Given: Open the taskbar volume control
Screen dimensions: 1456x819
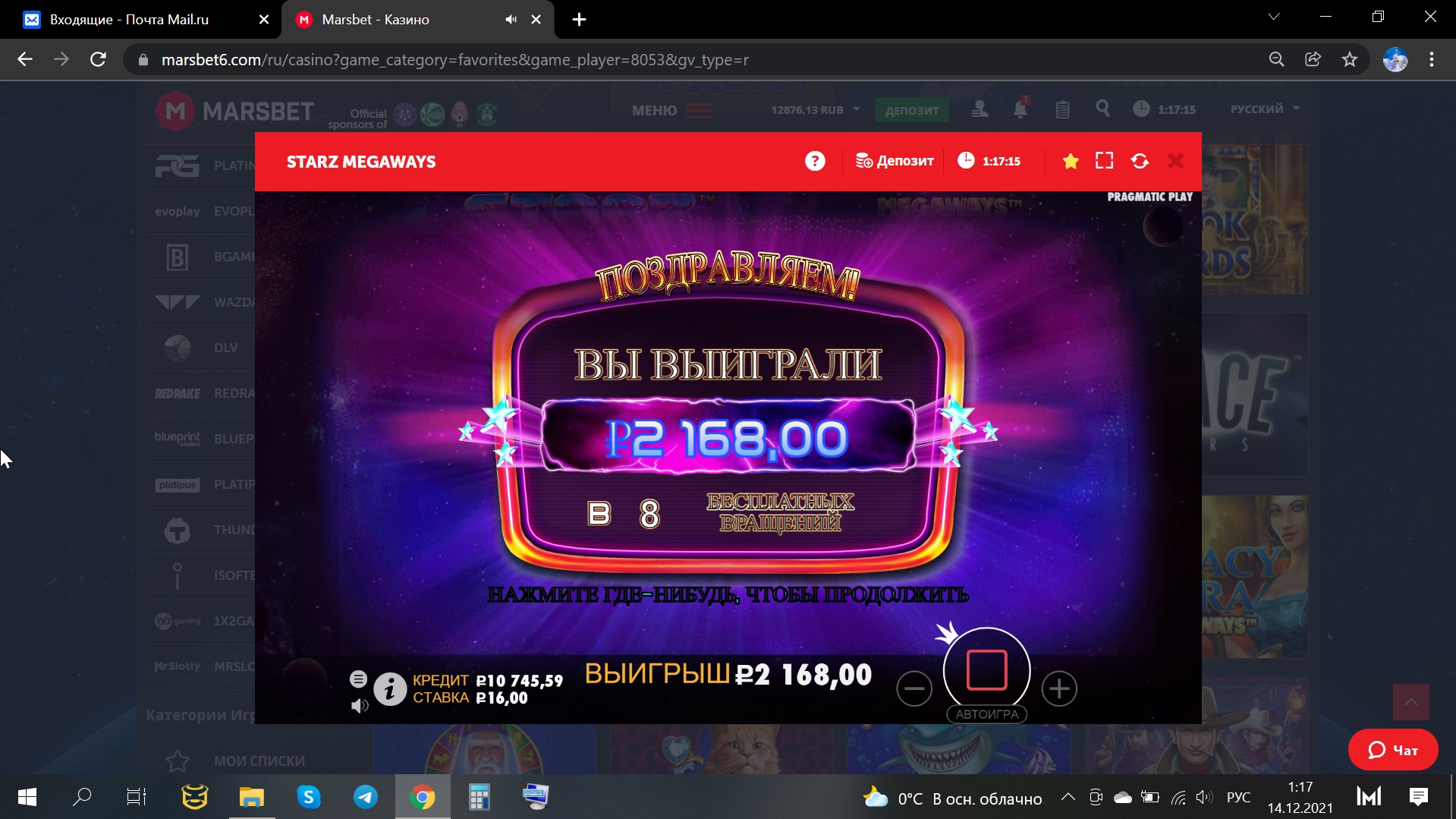Looking at the screenshot, I should tap(1204, 798).
